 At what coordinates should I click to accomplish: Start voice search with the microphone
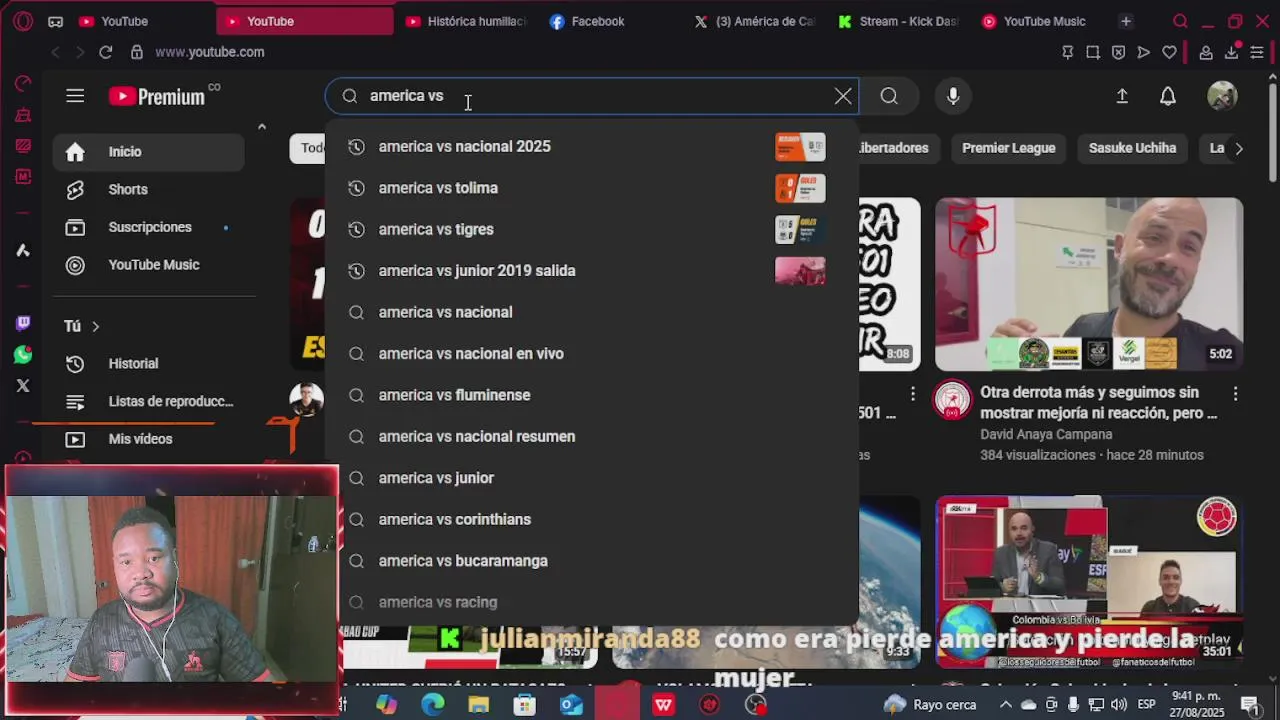(x=953, y=96)
